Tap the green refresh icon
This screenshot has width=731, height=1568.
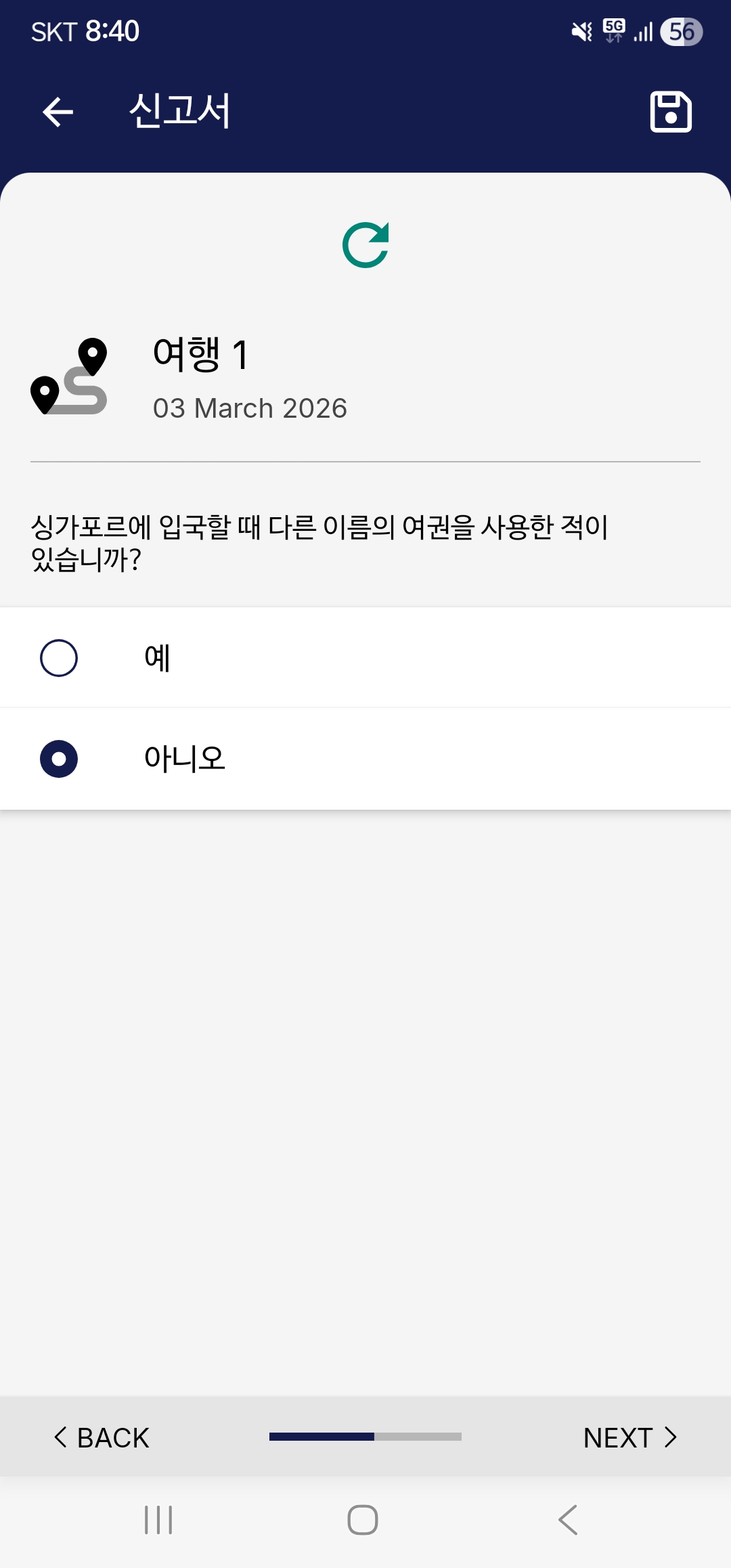(365, 245)
